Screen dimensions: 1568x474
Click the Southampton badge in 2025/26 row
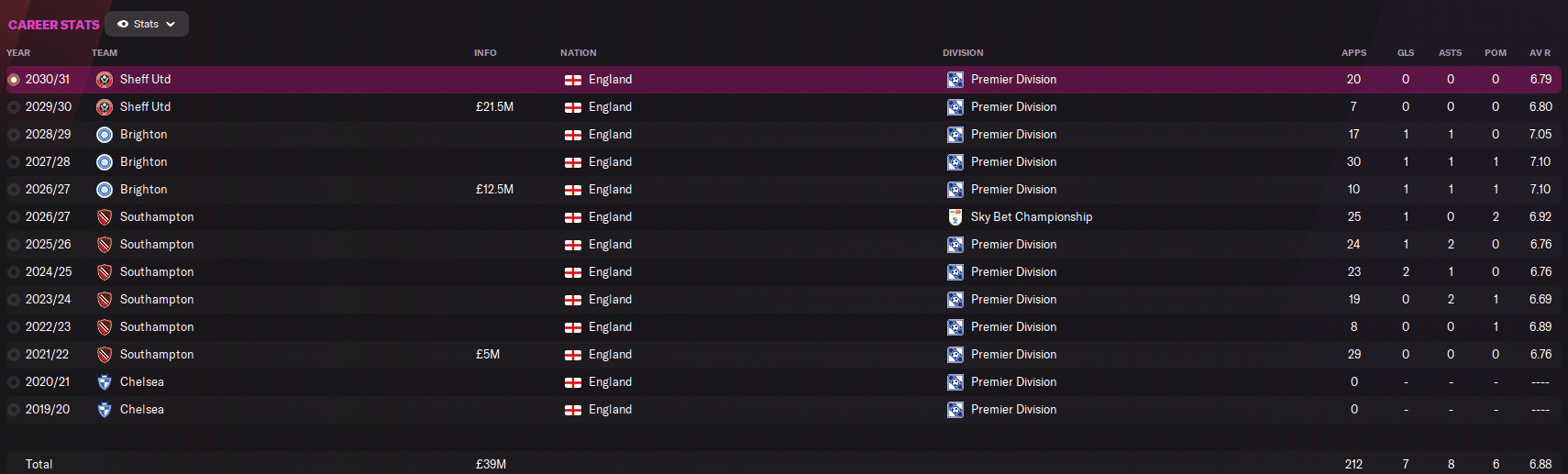click(105, 245)
